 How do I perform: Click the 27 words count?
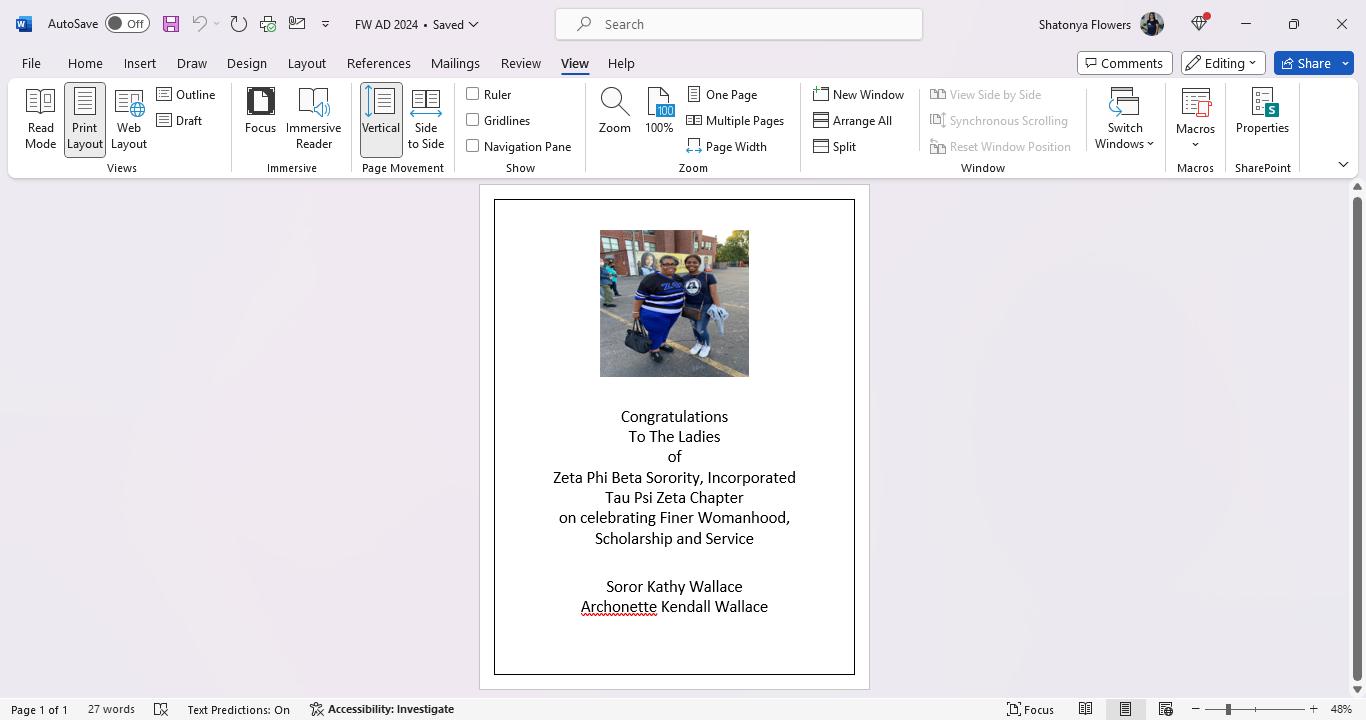coord(111,709)
